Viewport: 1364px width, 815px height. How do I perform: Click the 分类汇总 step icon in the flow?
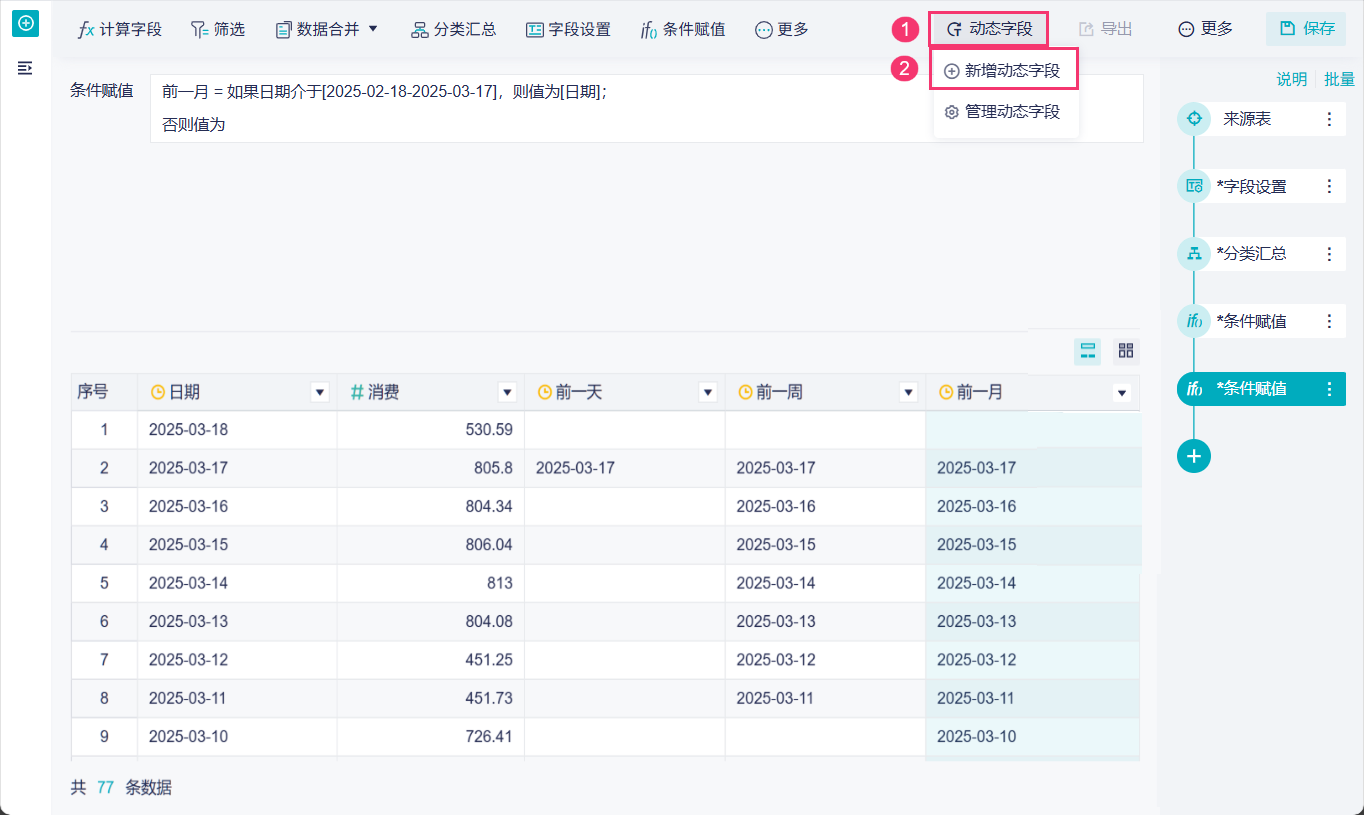click(1194, 254)
